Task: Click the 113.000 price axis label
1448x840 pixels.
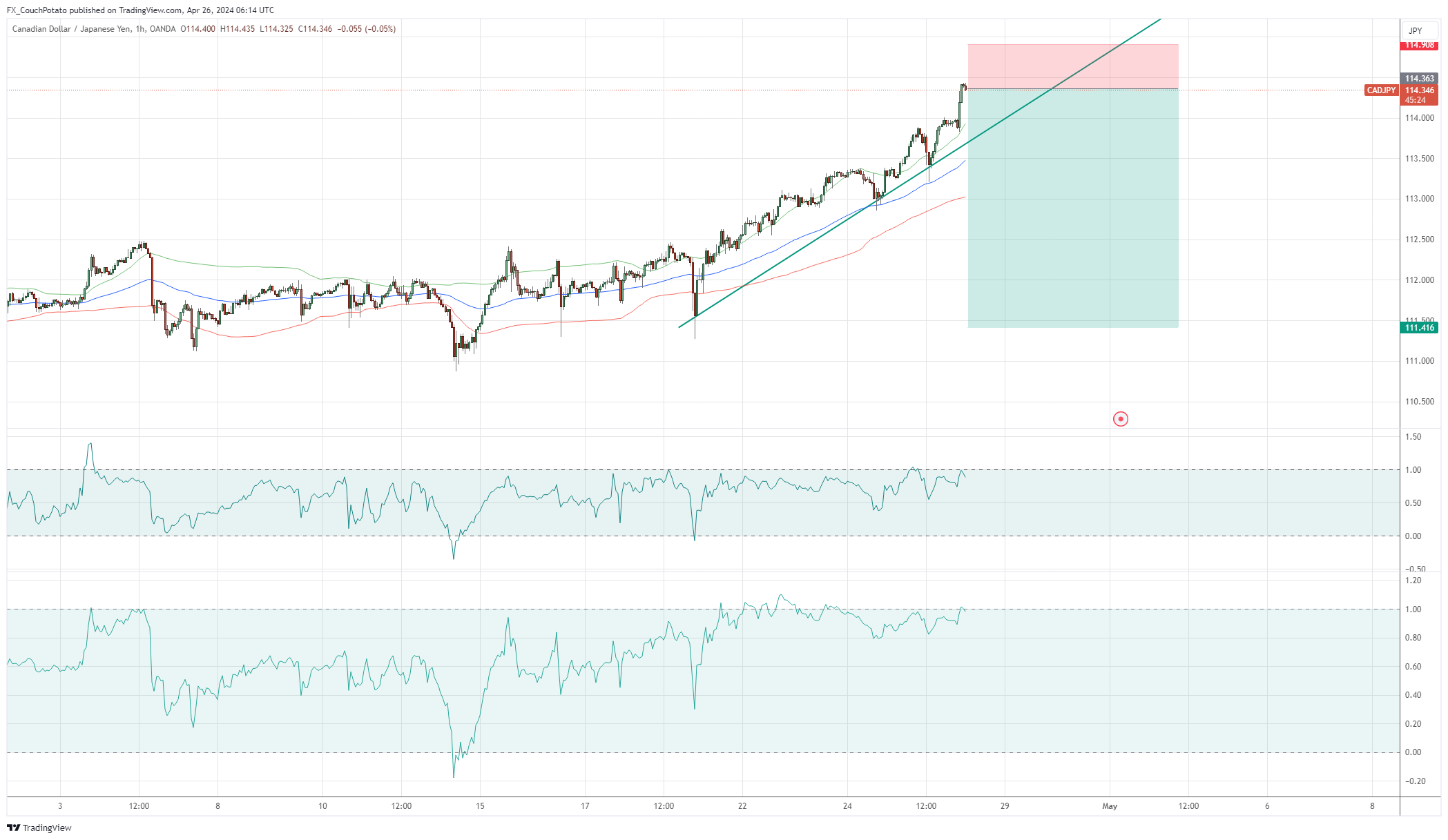Action: pos(1419,199)
